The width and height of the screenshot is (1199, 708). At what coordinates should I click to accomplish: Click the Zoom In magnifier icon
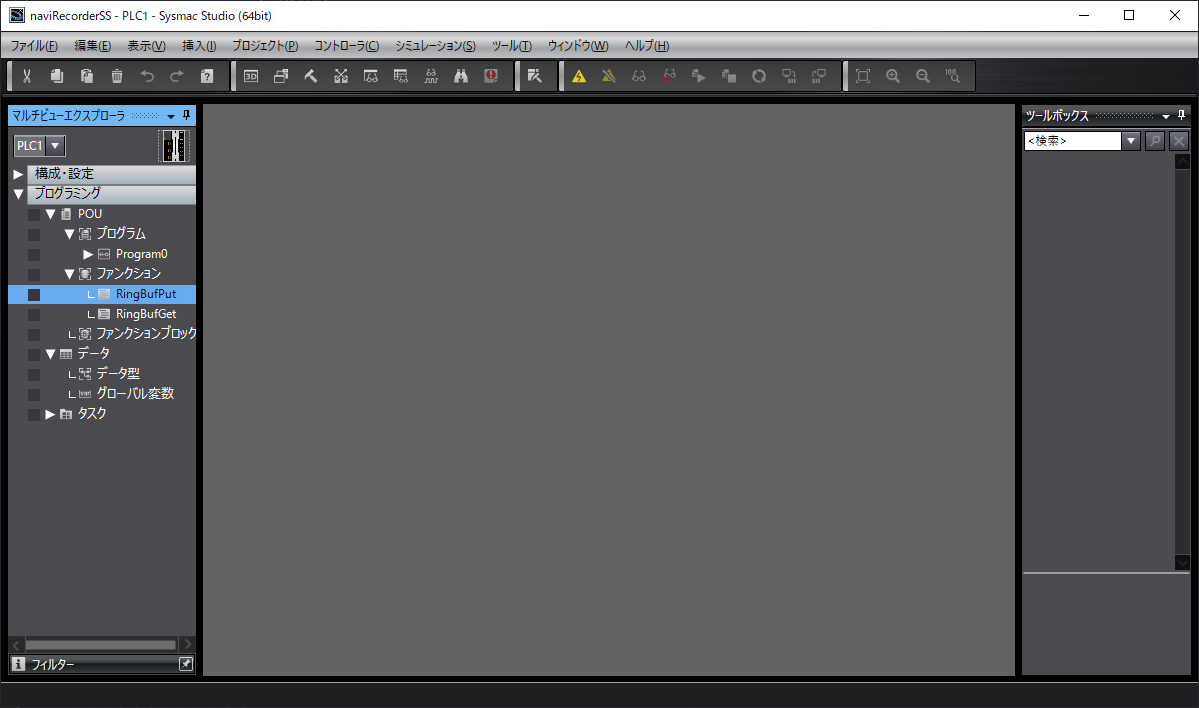pos(893,76)
